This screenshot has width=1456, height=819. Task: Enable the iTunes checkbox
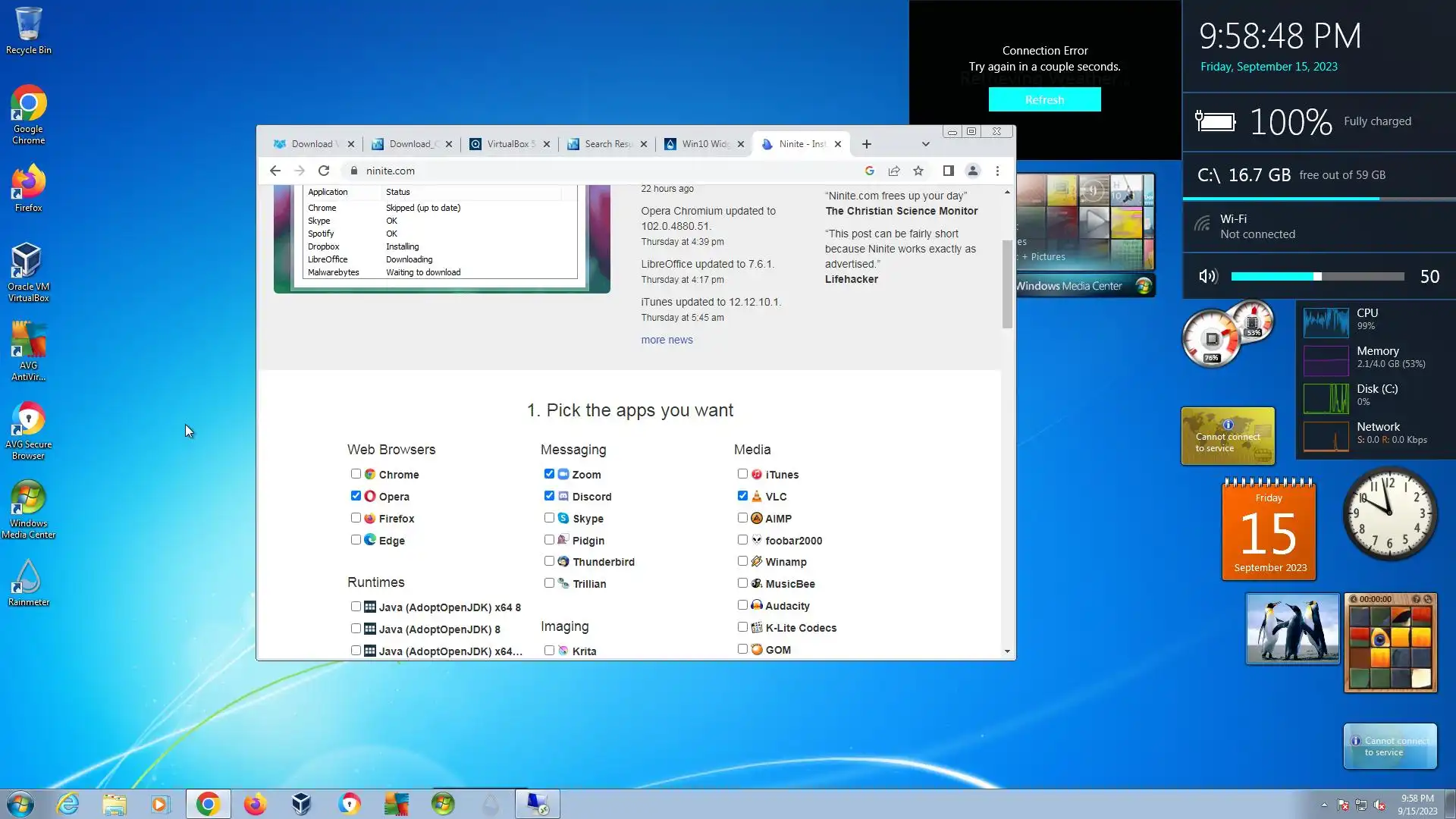click(x=742, y=474)
